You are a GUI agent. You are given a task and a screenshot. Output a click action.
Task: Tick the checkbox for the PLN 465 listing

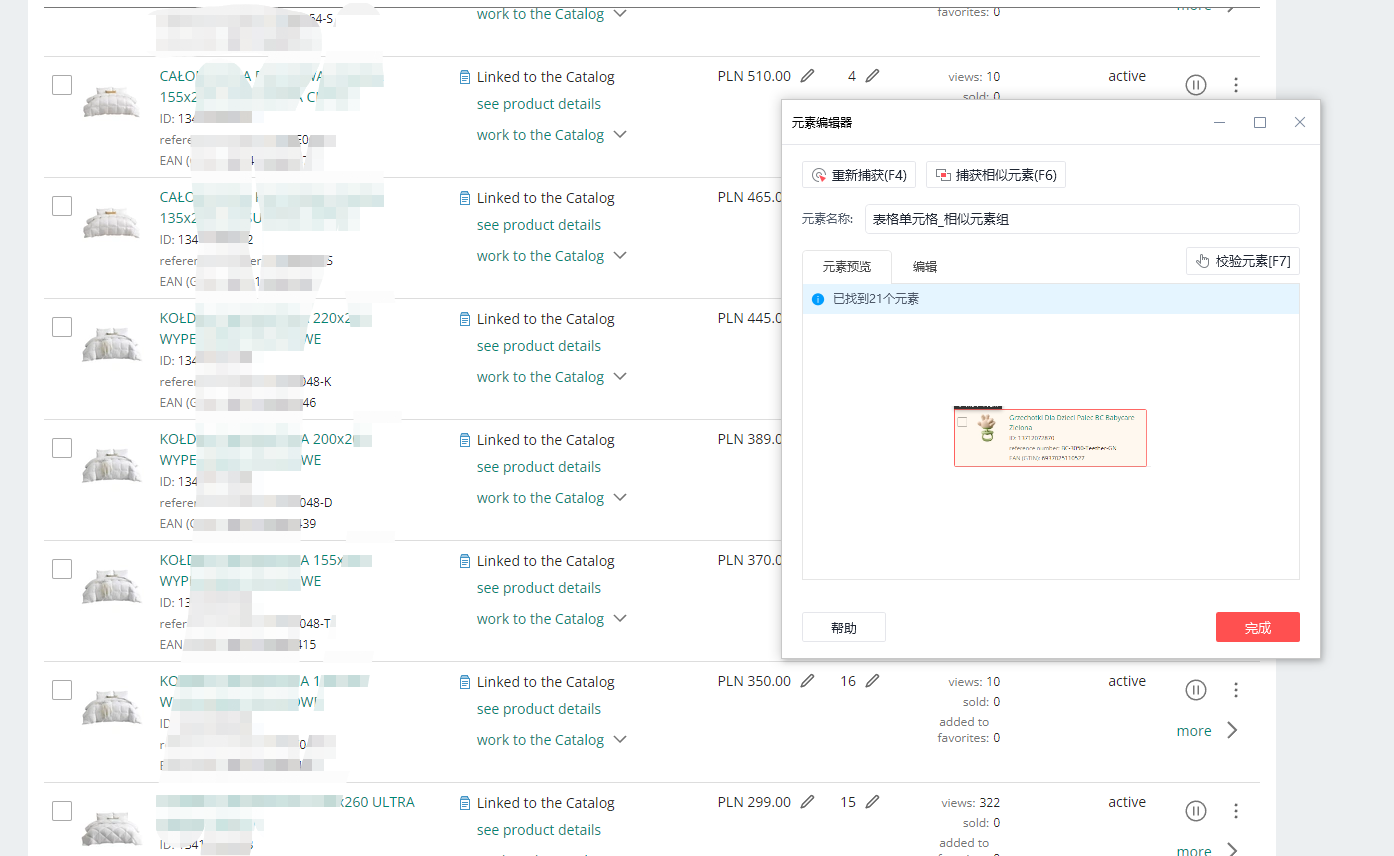[62, 206]
